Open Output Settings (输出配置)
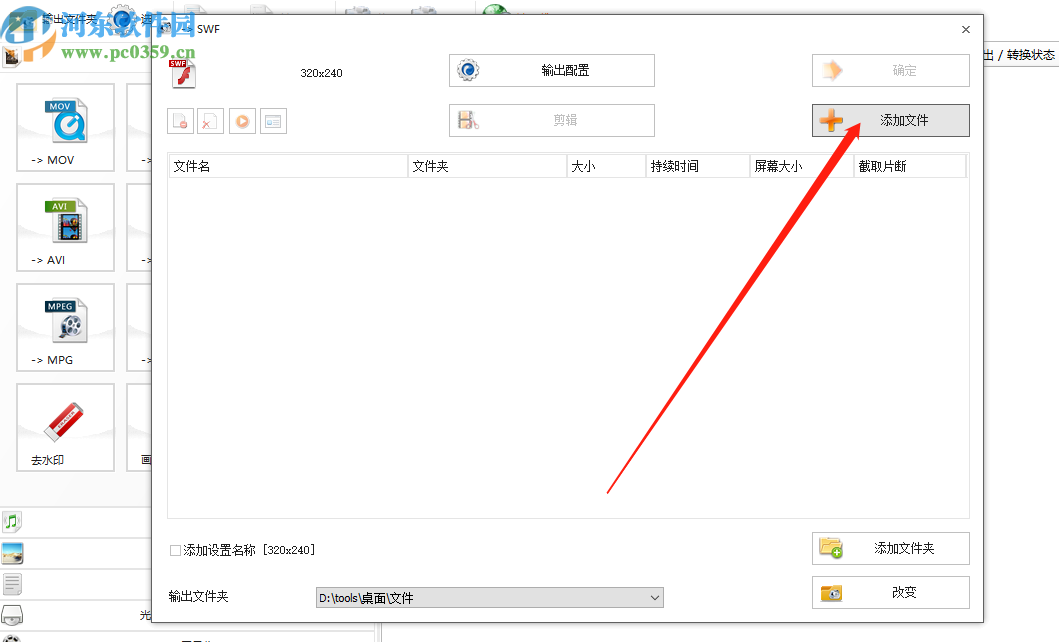This screenshot has height=642, width=1059. [551, 70]
